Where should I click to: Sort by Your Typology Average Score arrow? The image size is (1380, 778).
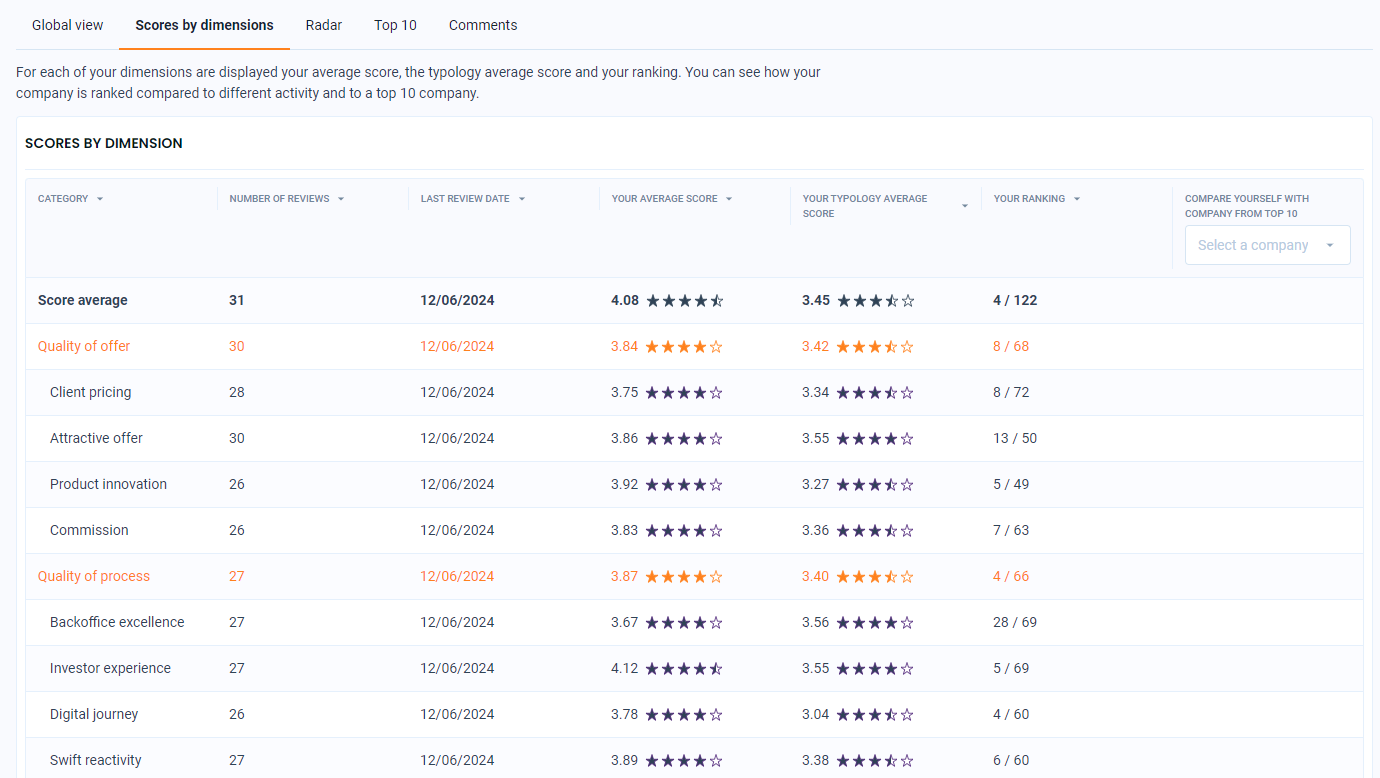point(965,206)
